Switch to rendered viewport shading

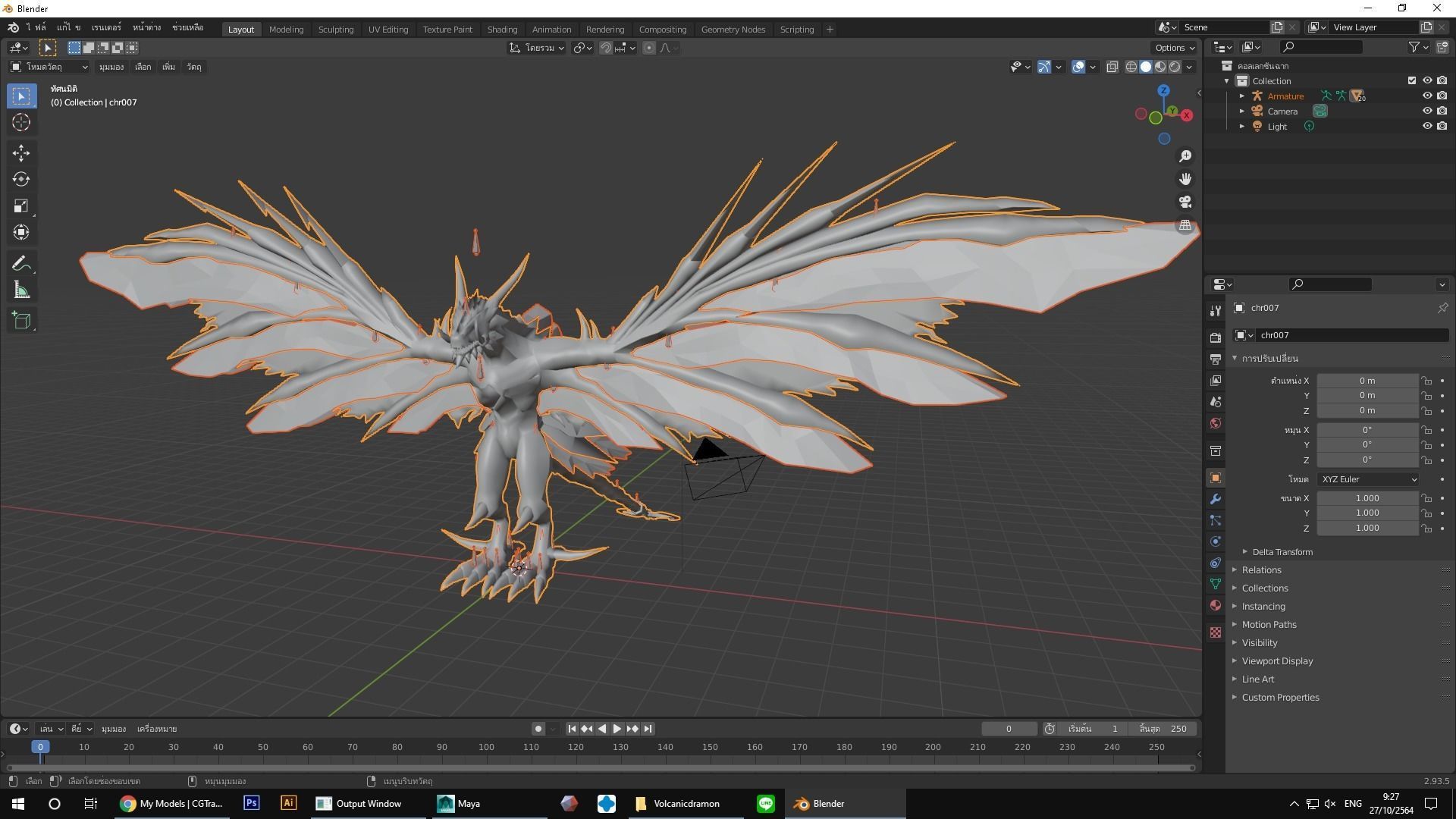[x=1175, y=67]
